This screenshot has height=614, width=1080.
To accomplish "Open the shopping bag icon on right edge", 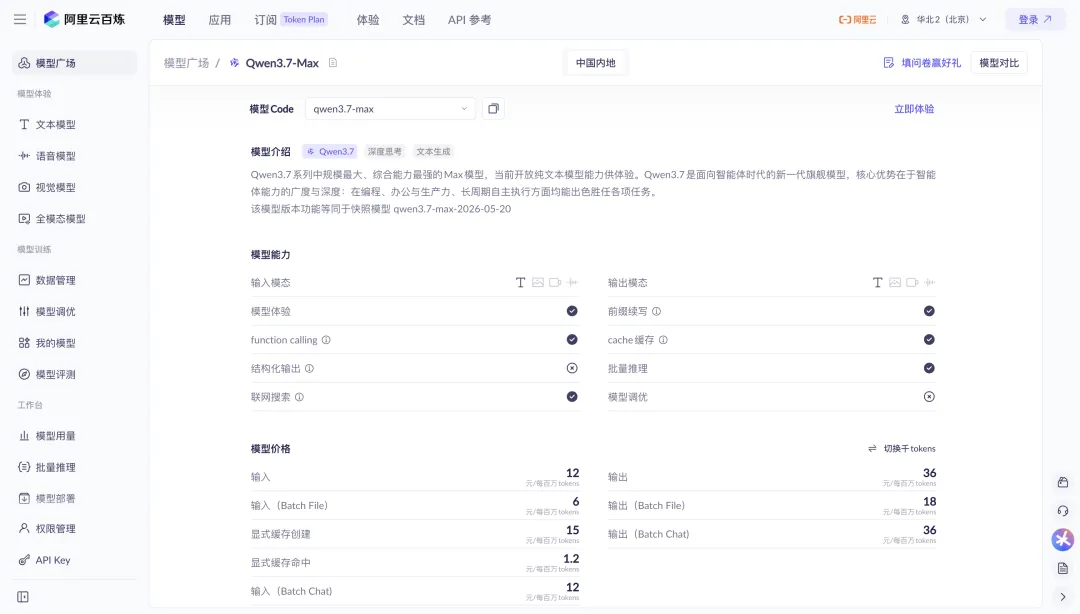I will (x=1063, y=482).
